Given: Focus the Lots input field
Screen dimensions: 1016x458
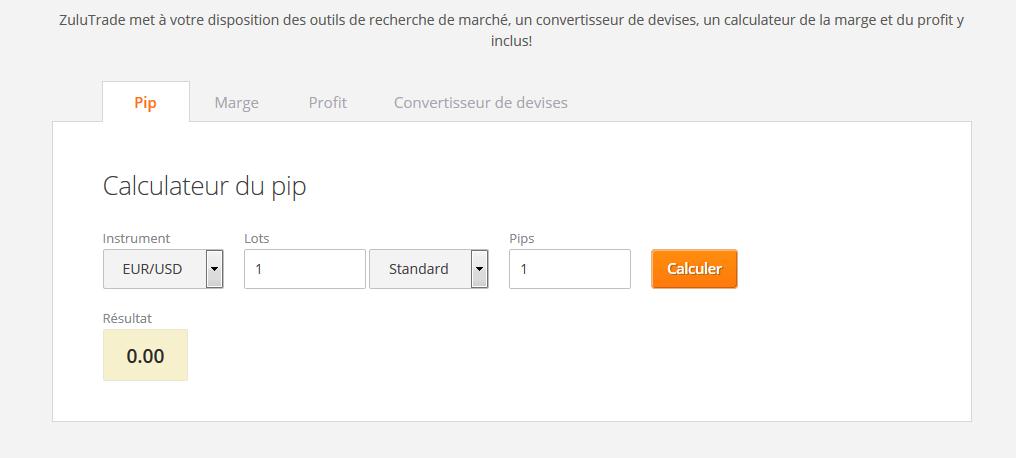Looking at the screenshot, I should [x=304, y=269].
